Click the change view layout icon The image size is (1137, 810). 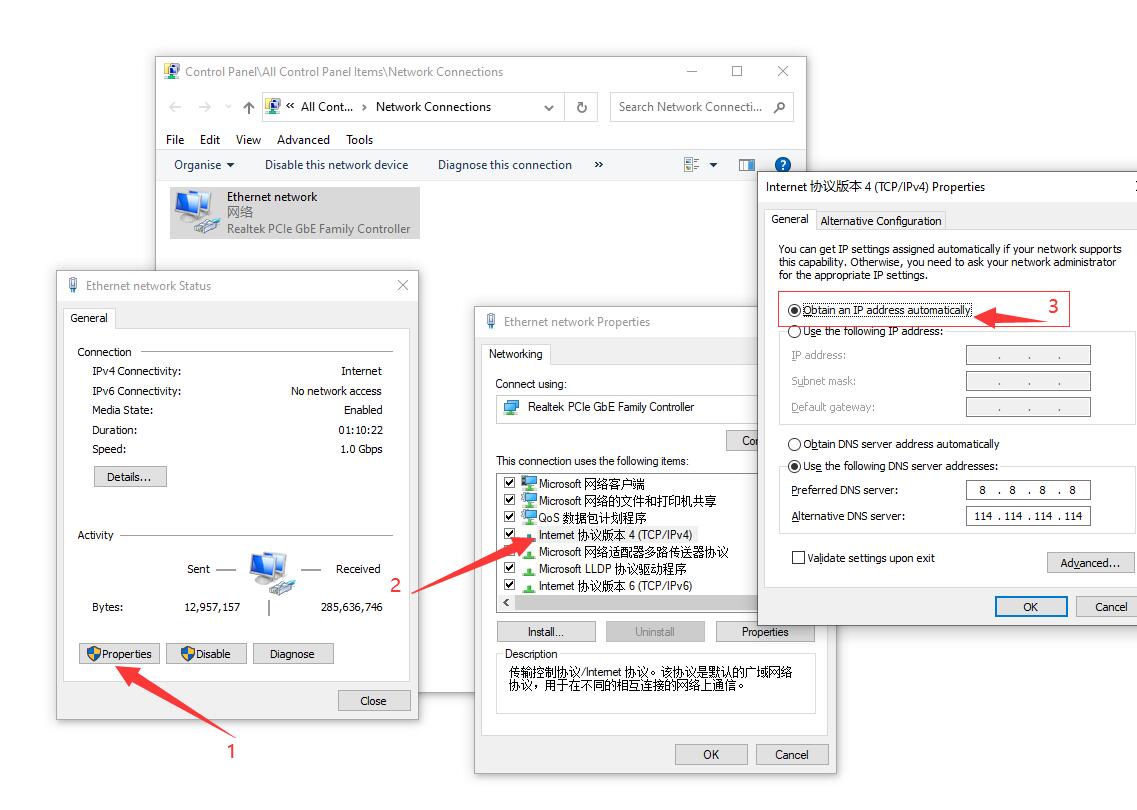(x=692, y=165)
